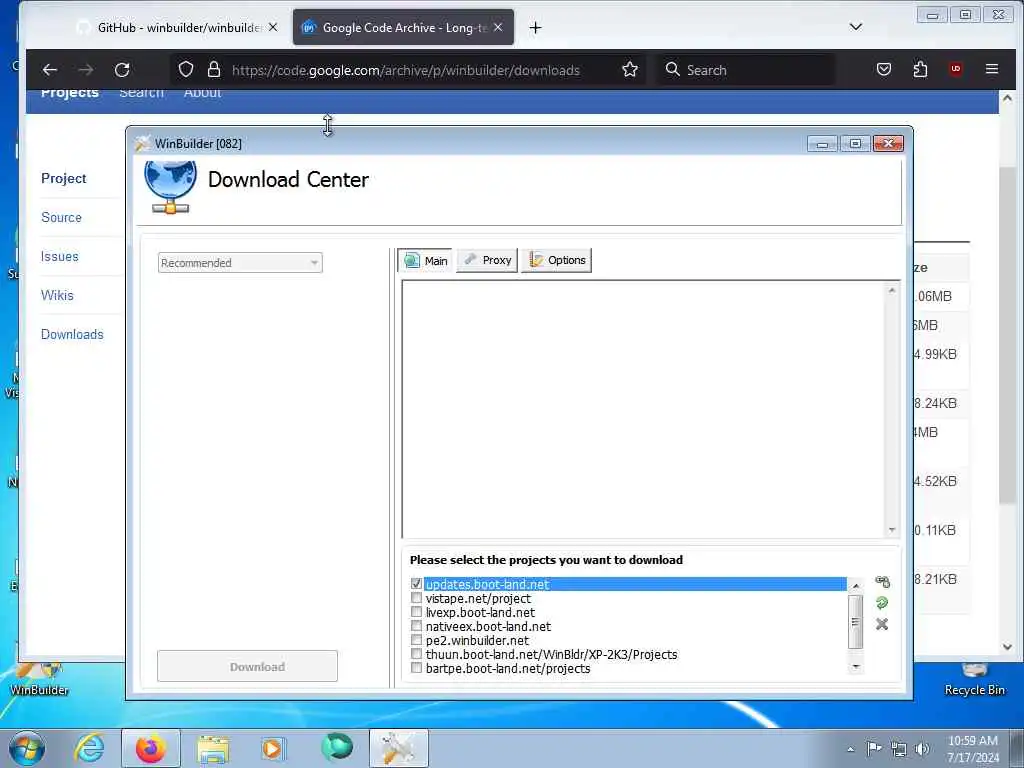This screenshot has width=1024, height=768.
Task: Click project list scroll up arrow
Action: [856, 586]
